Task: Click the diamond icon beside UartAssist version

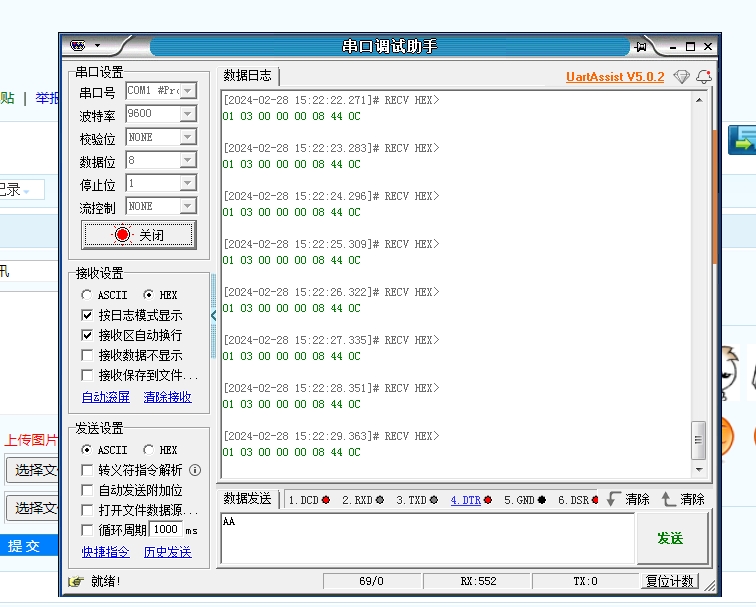Action: point(681,77)
